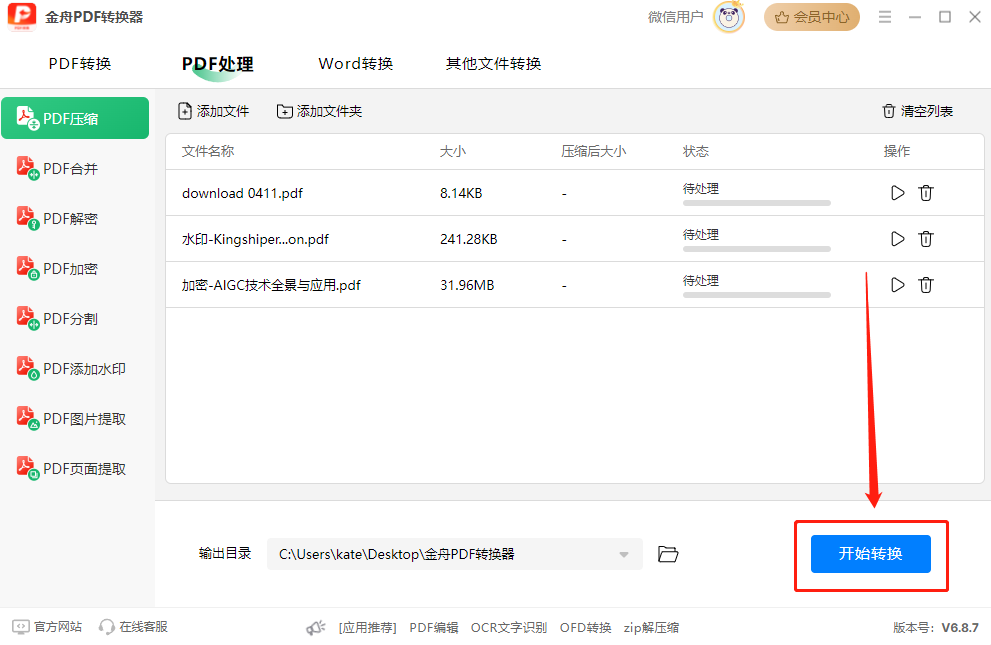Click progress bar of 水印-Kingshiper...on.pdf
Screen dimensions: 991x645
tap(757, 249)
